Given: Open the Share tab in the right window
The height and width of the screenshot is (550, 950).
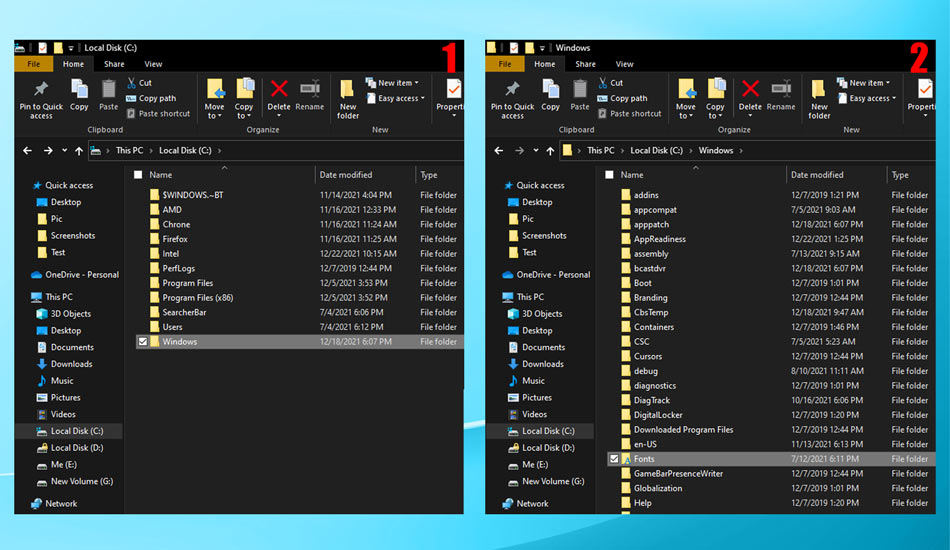Looking at the screenshot, I should pyautogui.click(x=586, y=64).
